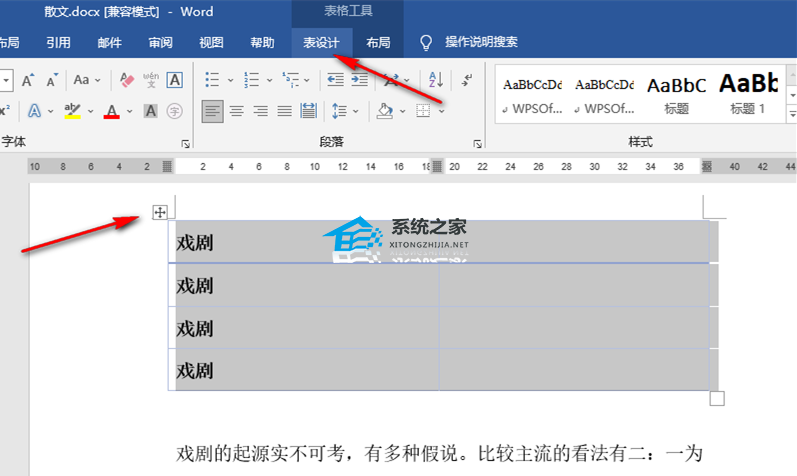
Task: Expand the text effects dropdown arrow
Action: coord(50,110)
